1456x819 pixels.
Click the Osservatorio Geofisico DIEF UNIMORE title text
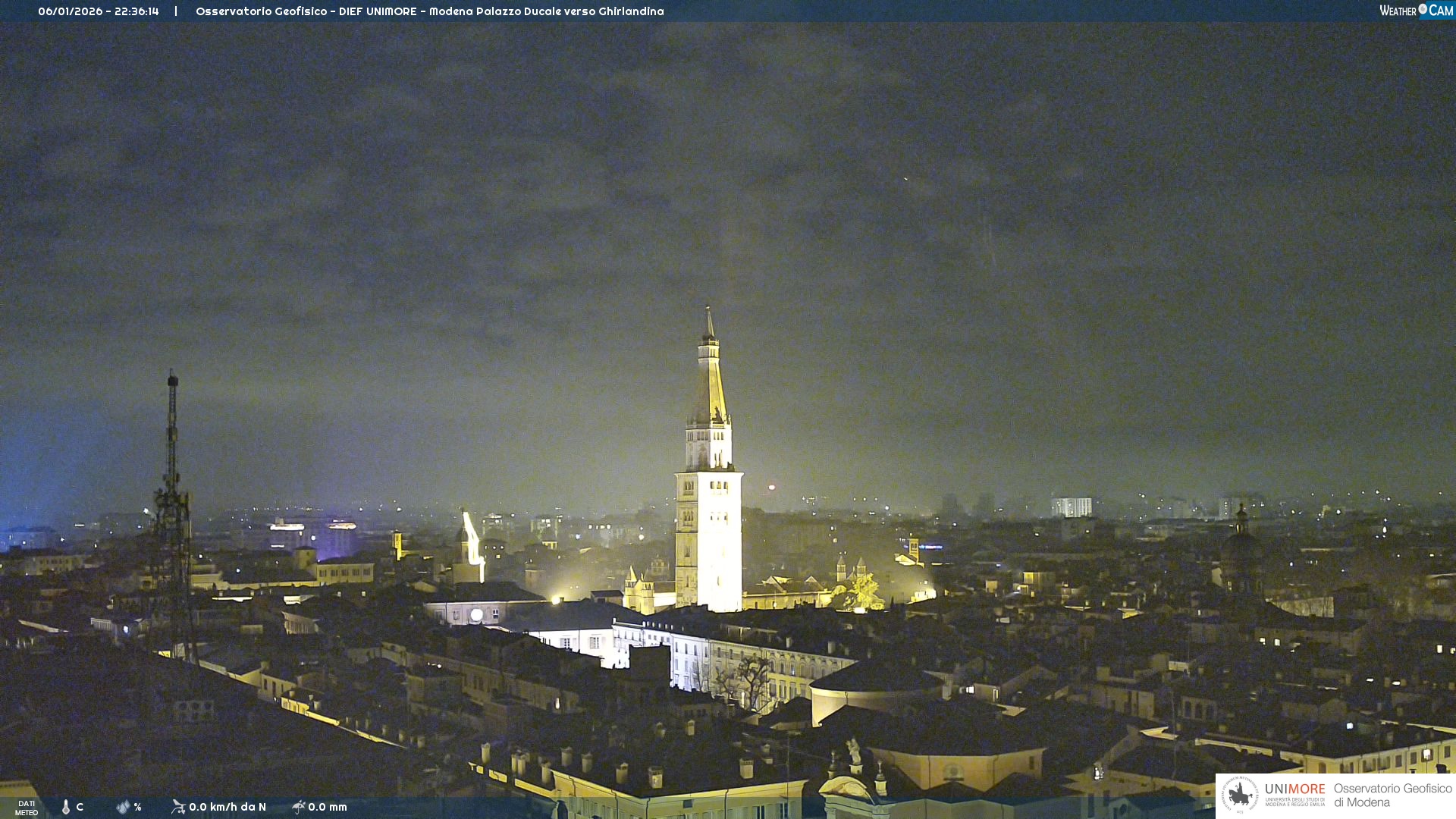tap(429, 11)
